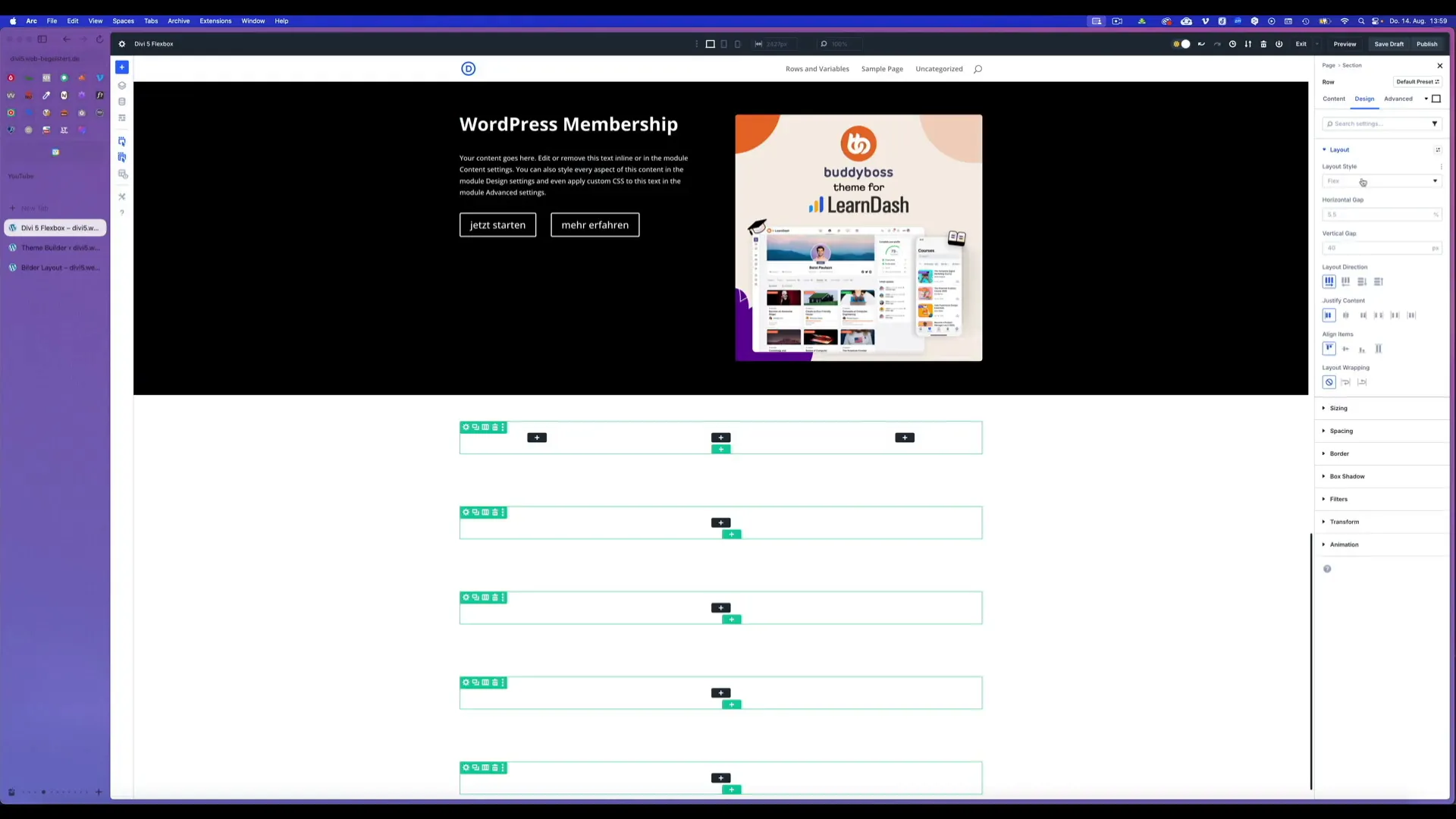Open the editing history clock icon
Image resolution: width=1456 pixels, height=819 pixels.
point(1232,44)
